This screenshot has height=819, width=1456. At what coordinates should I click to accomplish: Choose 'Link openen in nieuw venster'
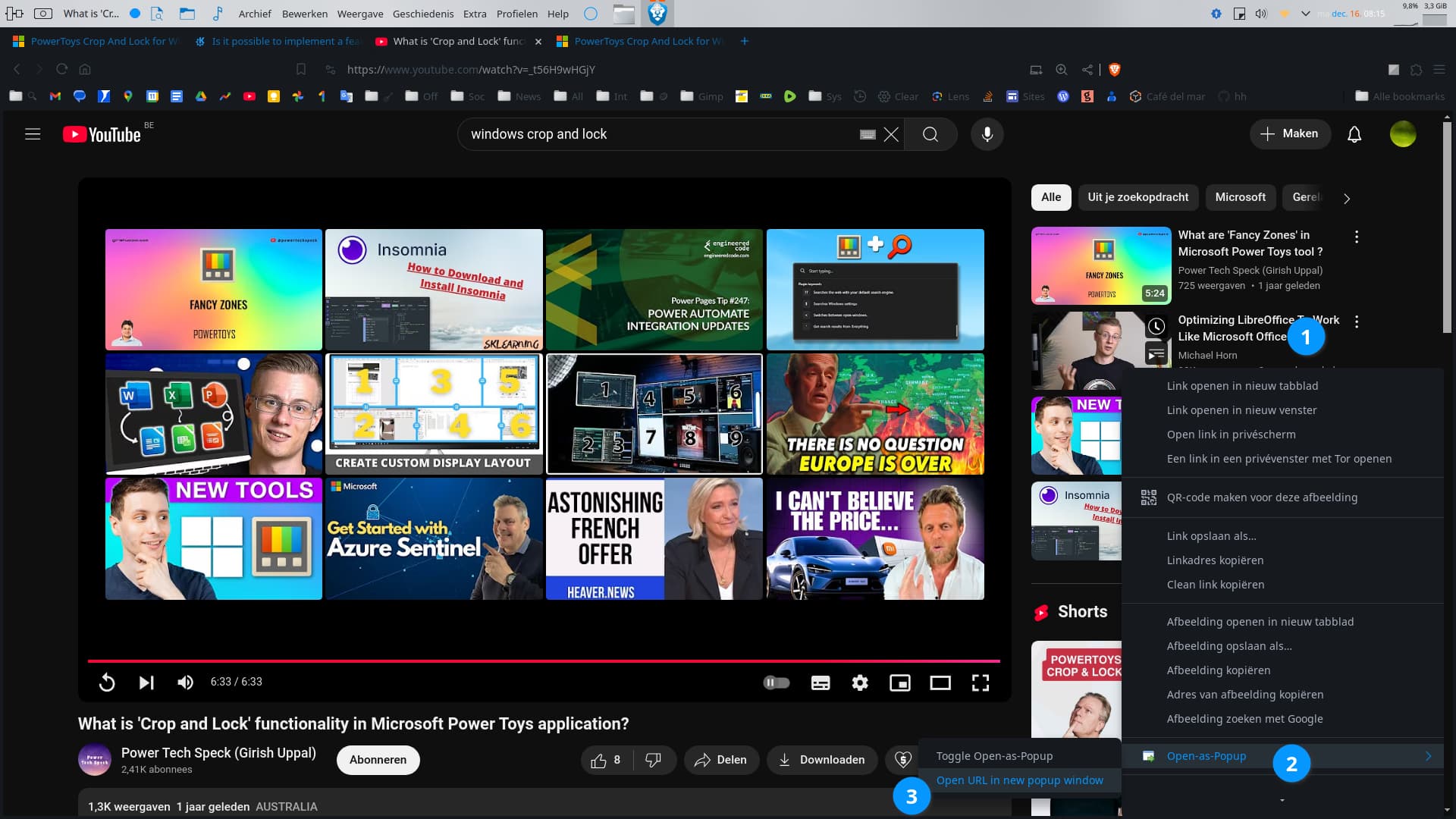click(x=1241, y=410)
